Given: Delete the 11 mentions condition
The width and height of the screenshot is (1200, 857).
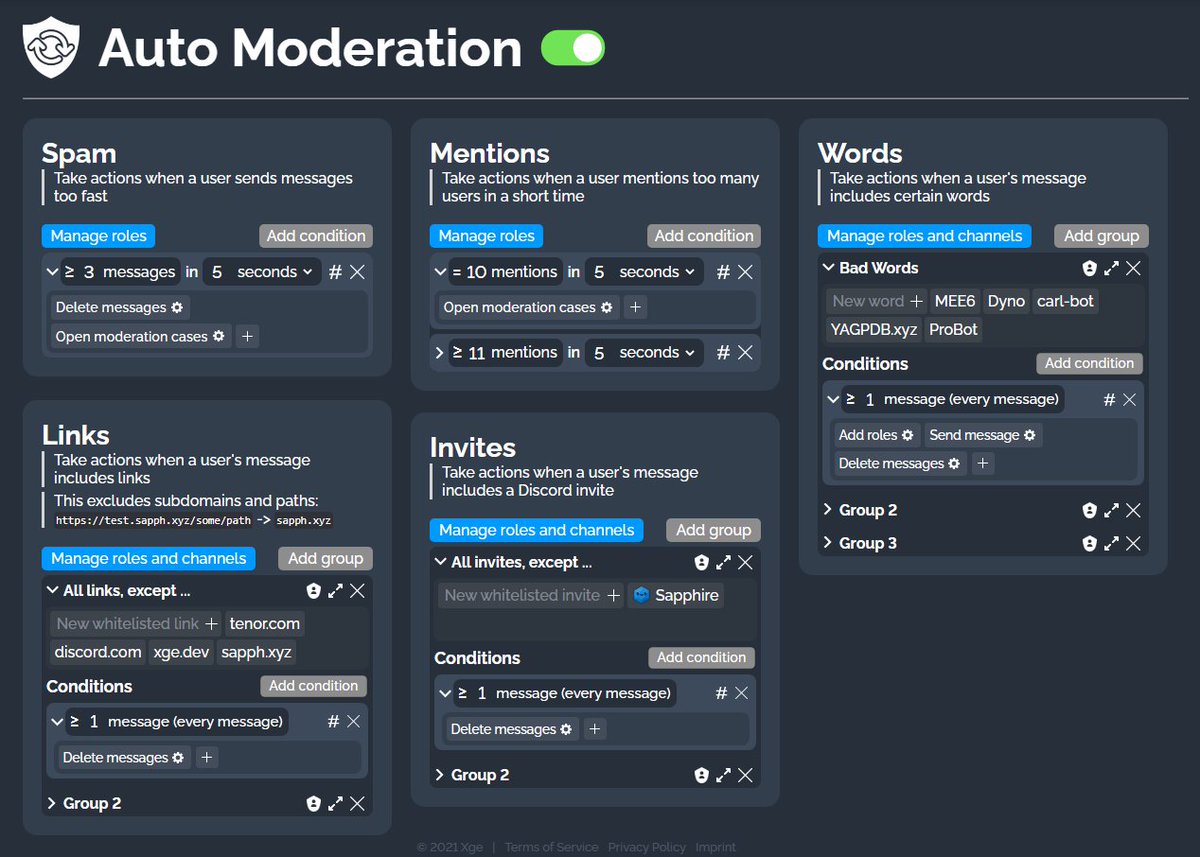Looking at the screenshot, I should [x=745, y=353].
